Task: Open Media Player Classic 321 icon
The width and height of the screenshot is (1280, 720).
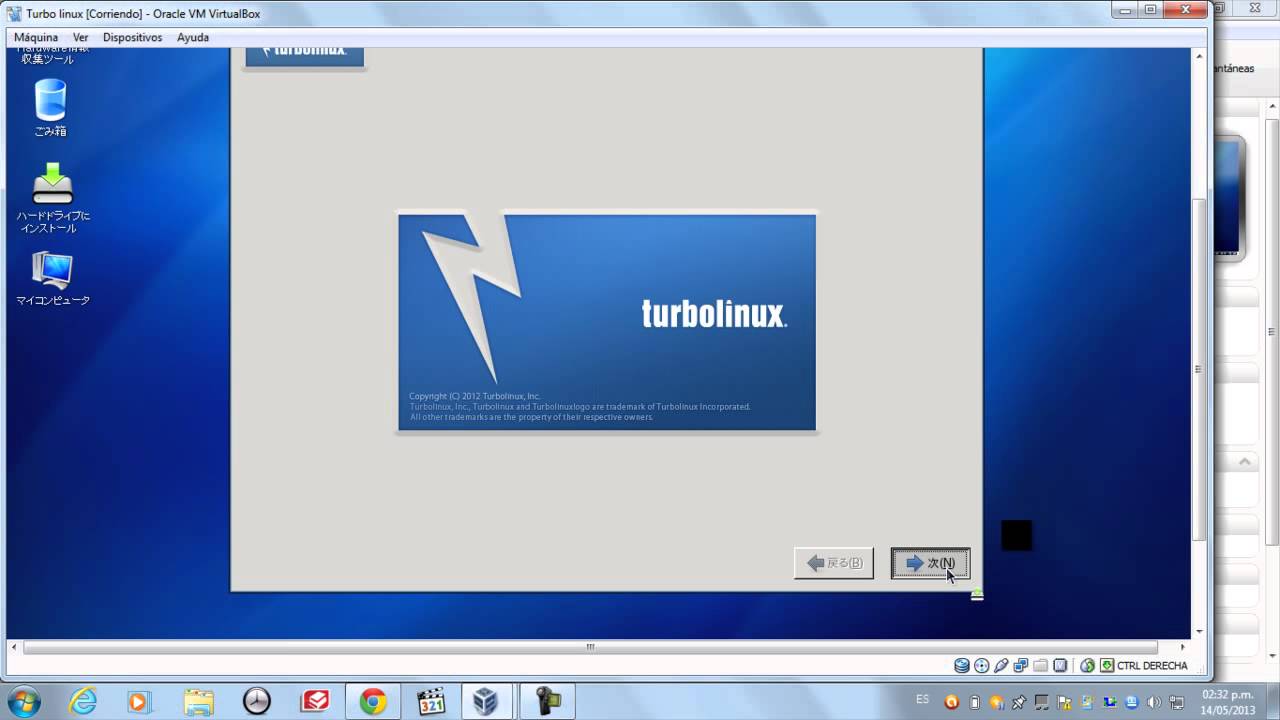Action: click(x=431, y=702)
